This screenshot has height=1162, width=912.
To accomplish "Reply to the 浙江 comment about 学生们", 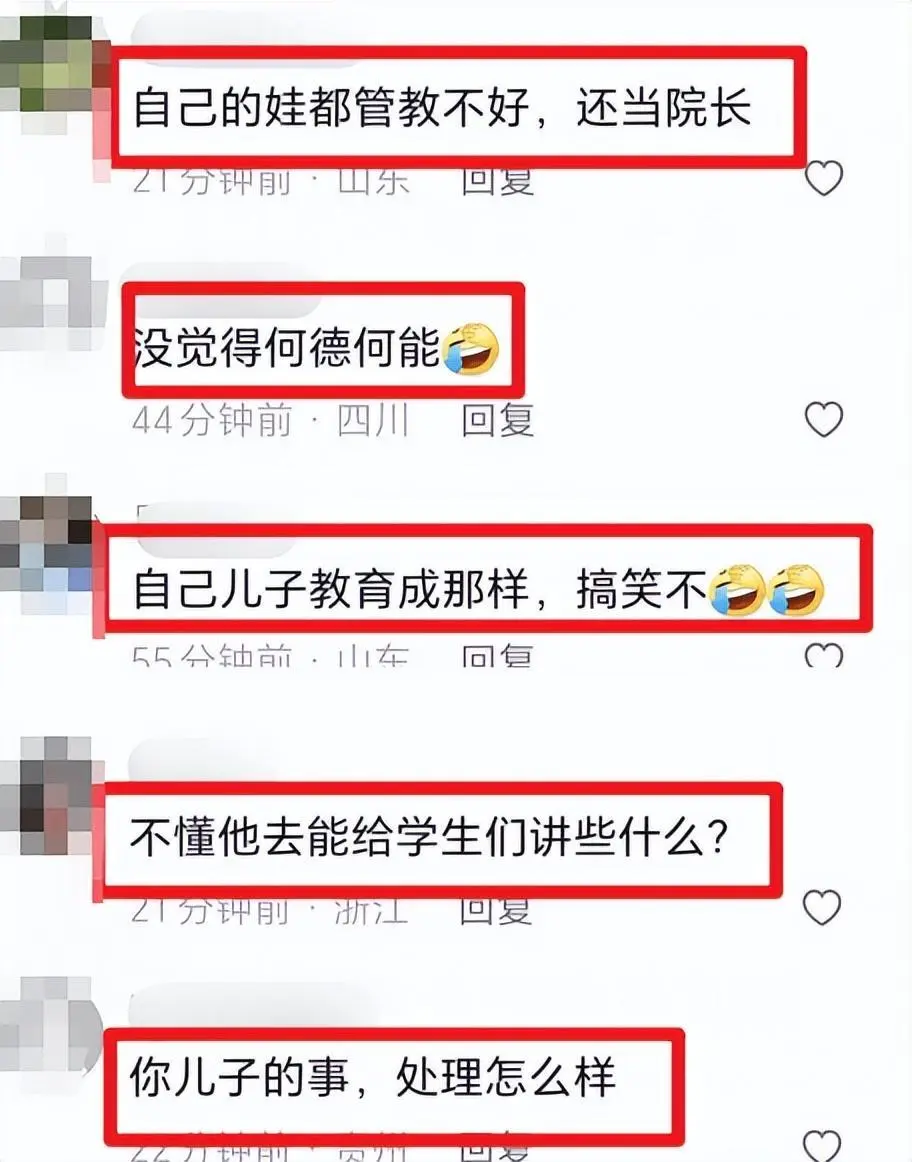I will (x=496, y=911).
